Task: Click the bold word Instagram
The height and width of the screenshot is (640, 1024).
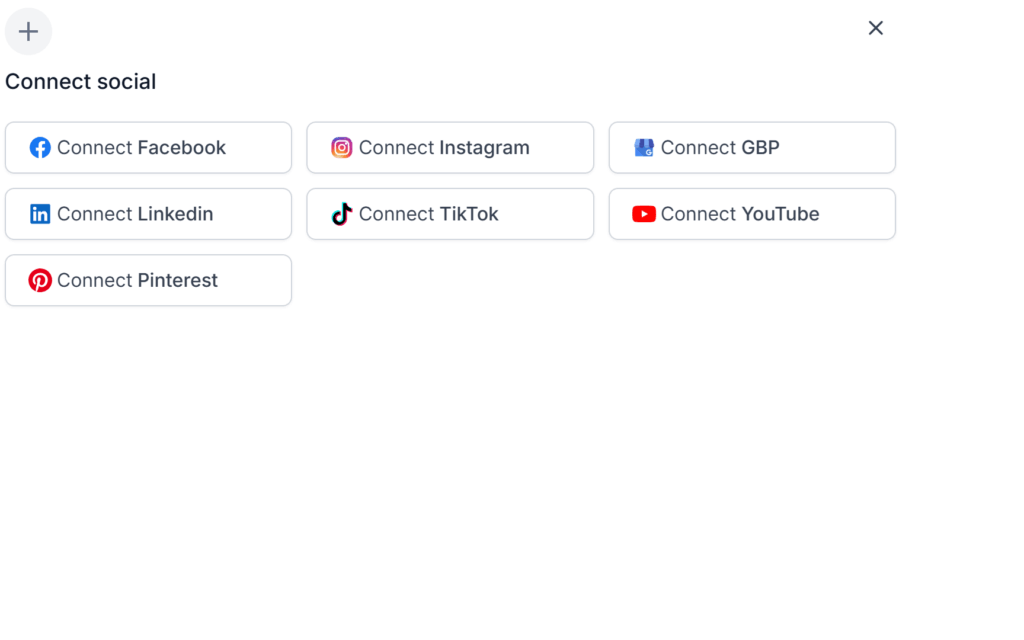Action: pyautogui.click(x=484, y=148)
